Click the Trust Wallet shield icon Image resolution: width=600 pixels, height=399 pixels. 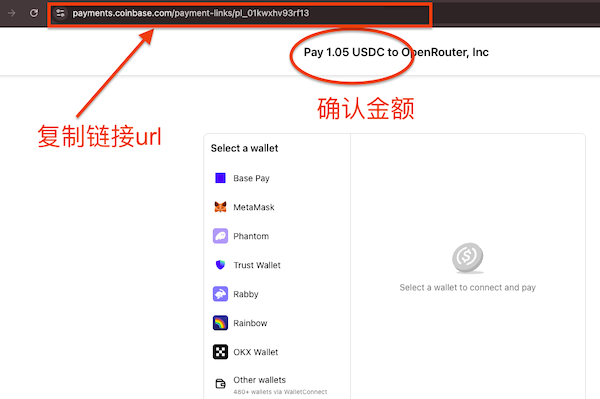tap(220, 265)
